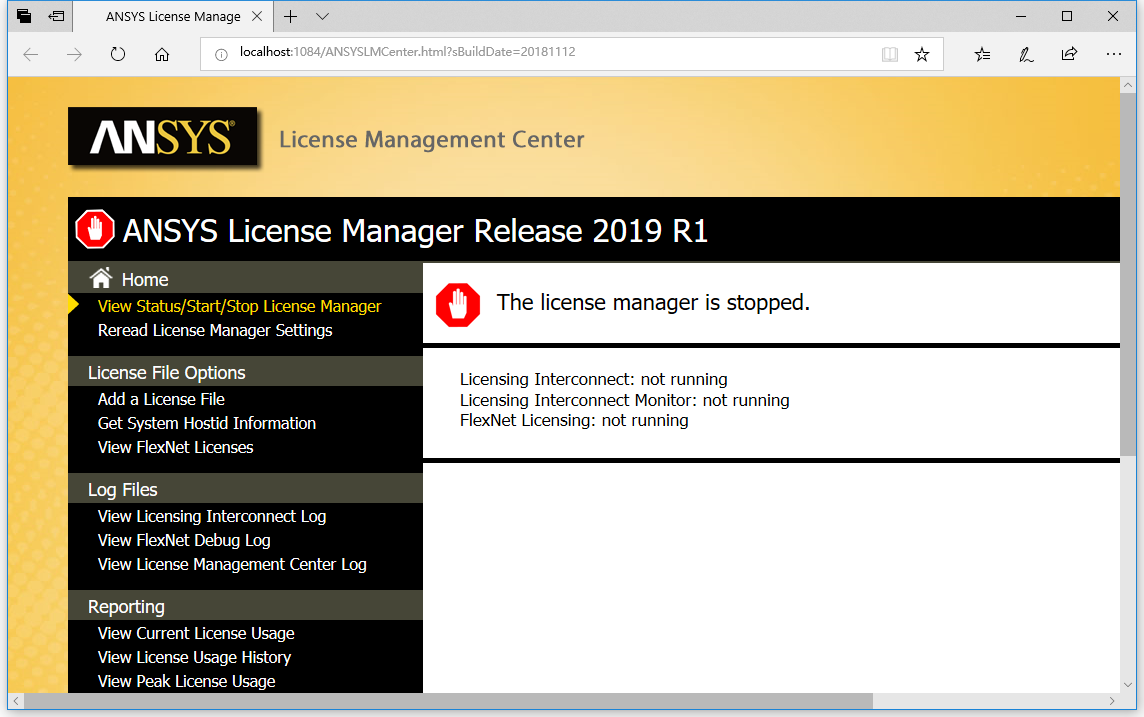Click the vertical scrollbar up arrow
This screenshot has width=1144, height=717.
tap(1128, 85)
